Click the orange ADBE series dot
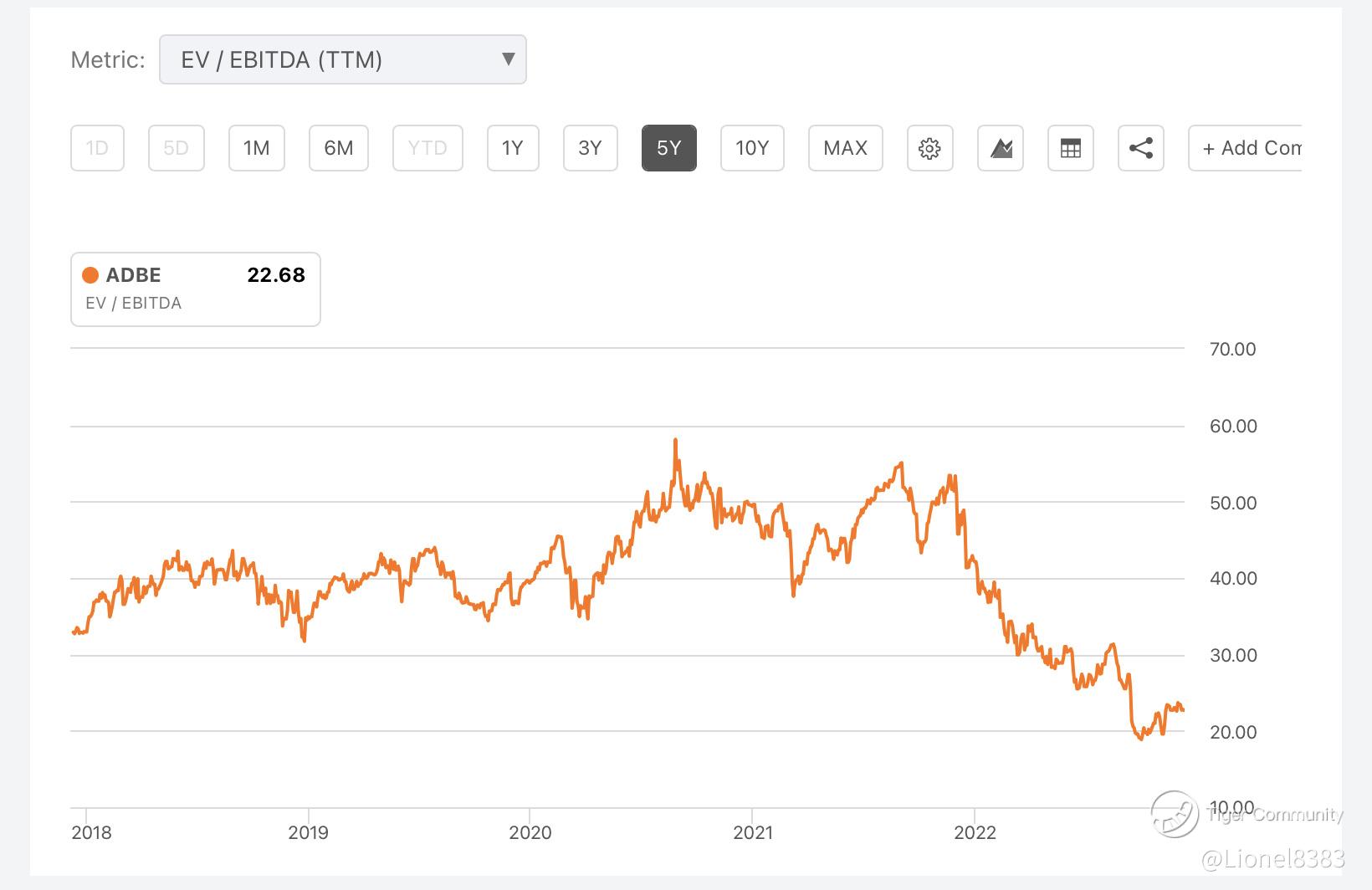Viewport: 1372px width, 890px height. pos(90,275)
